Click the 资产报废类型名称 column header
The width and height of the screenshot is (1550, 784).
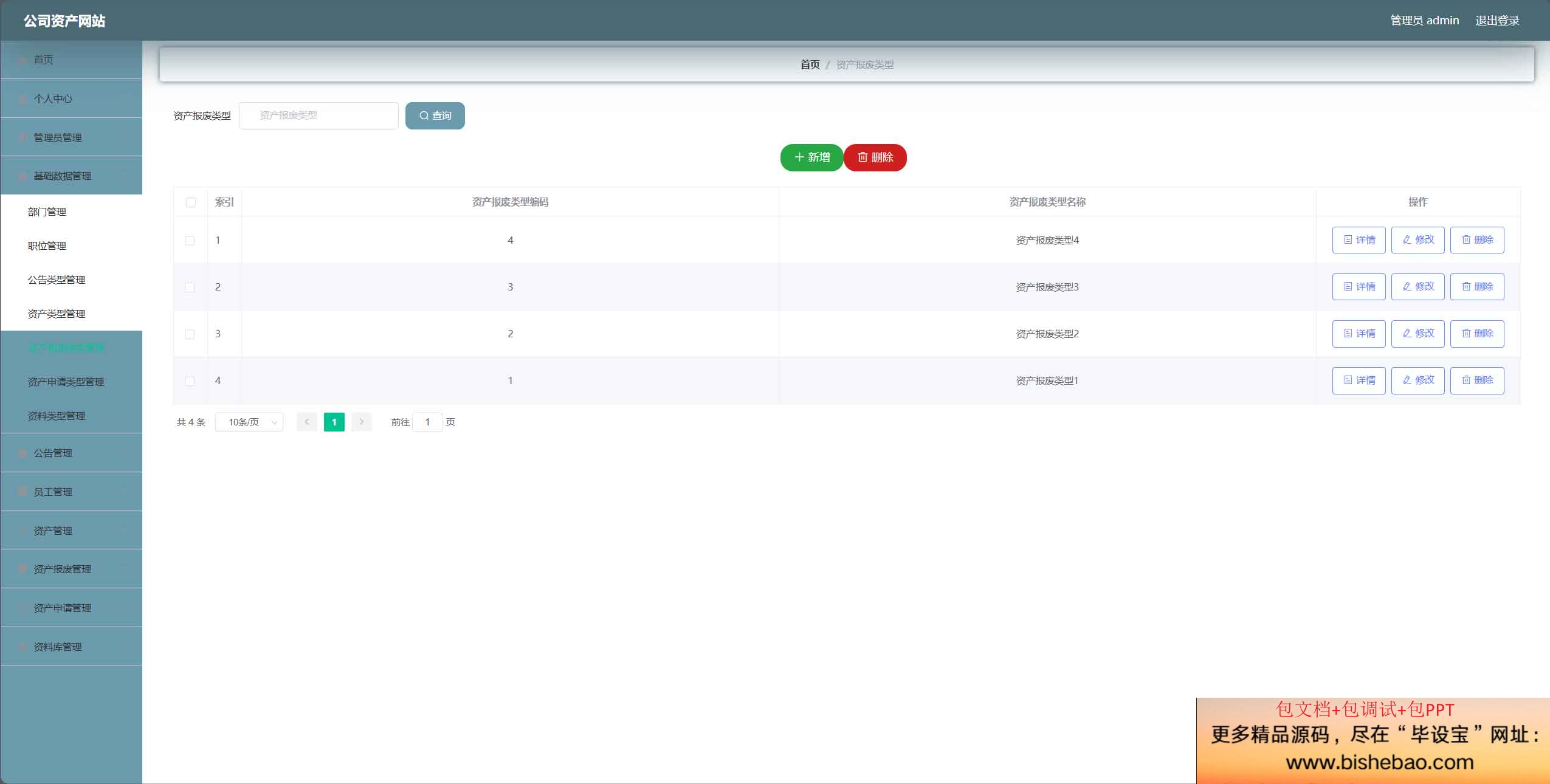(1047, 202)
